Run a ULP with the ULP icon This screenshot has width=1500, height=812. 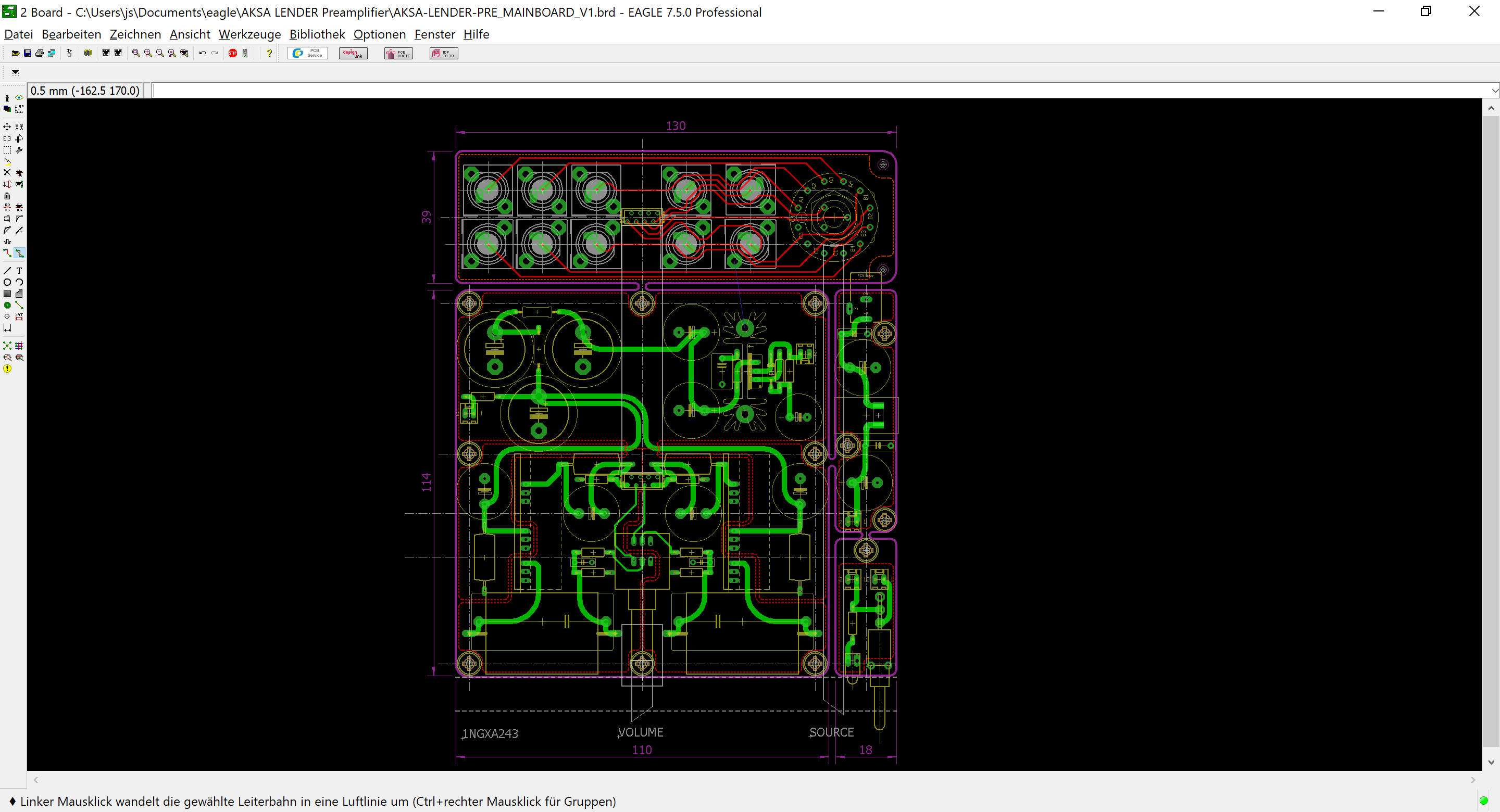(x=118, y=53)
